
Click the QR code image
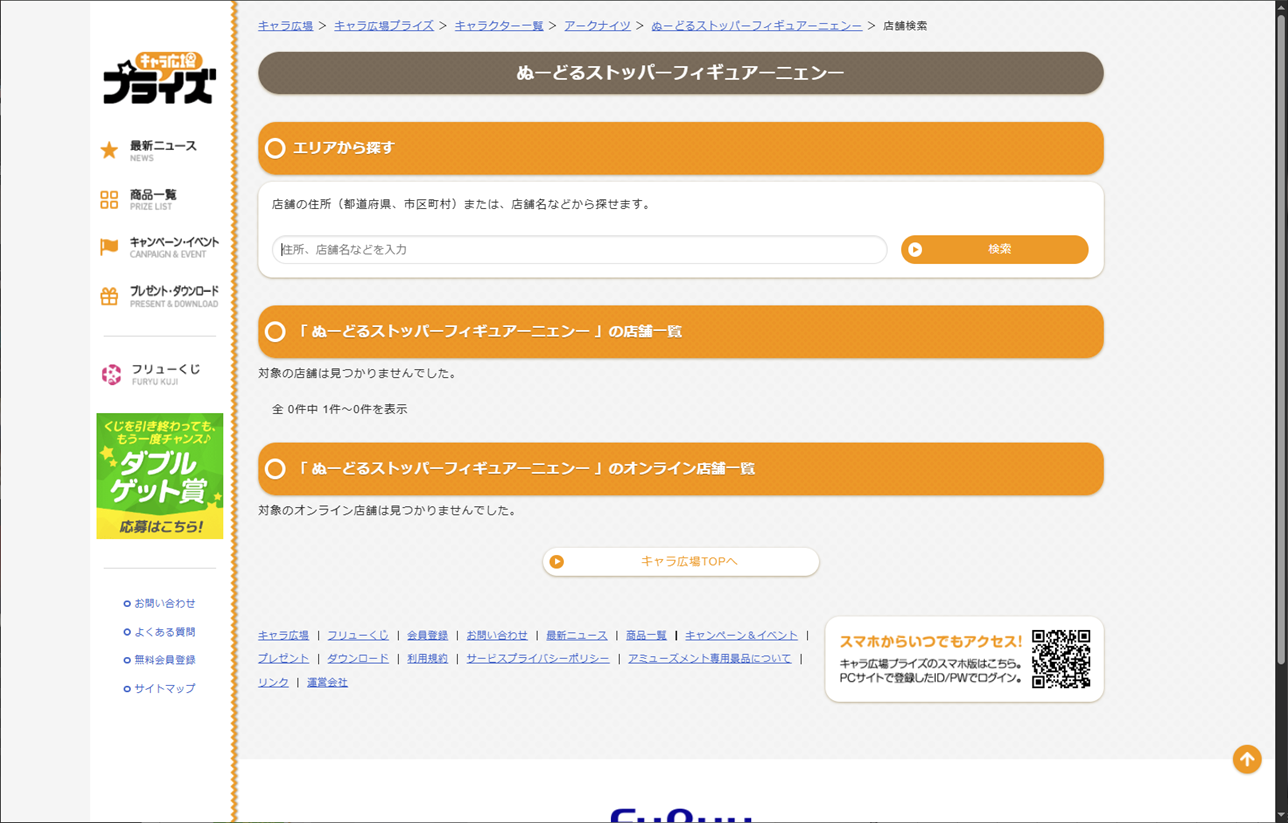pos(1061,658)
